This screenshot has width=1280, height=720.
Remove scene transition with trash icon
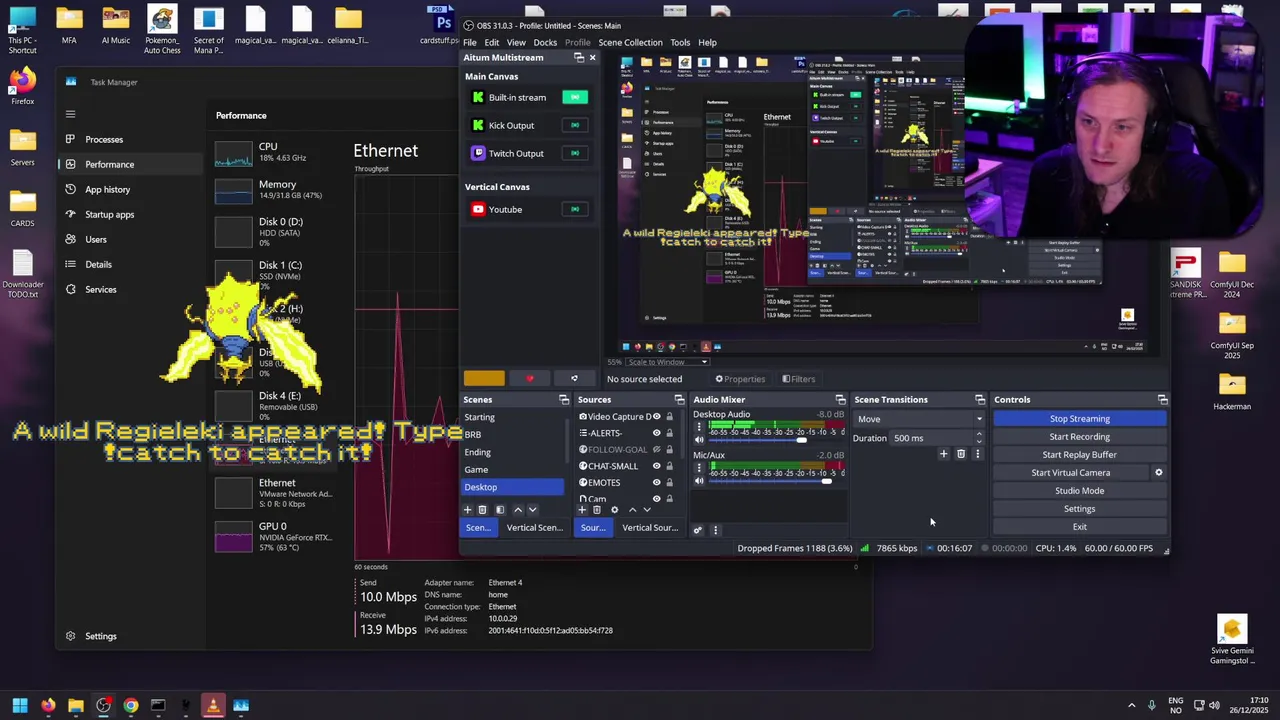961,454
